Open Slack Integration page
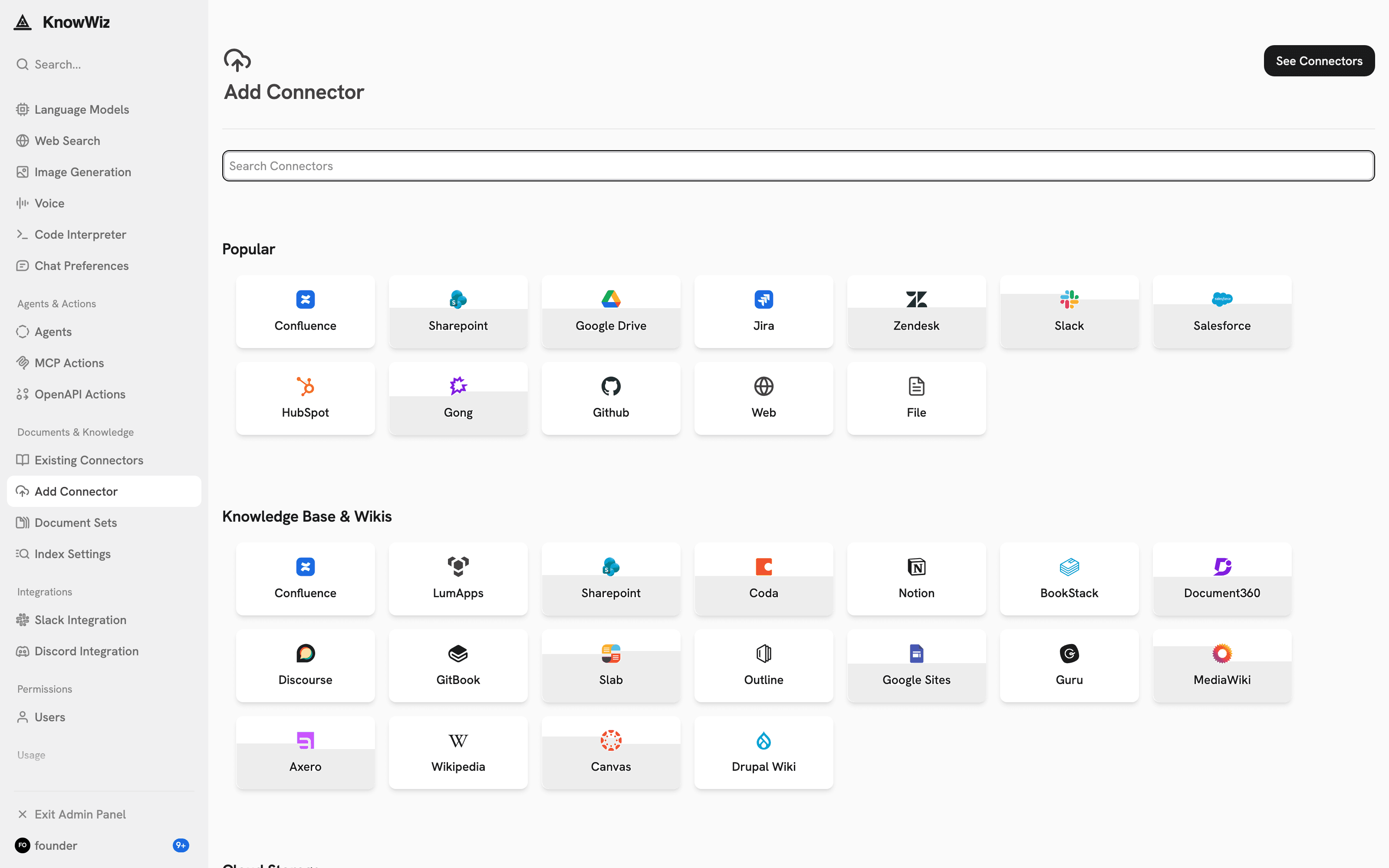 point(104,620)
